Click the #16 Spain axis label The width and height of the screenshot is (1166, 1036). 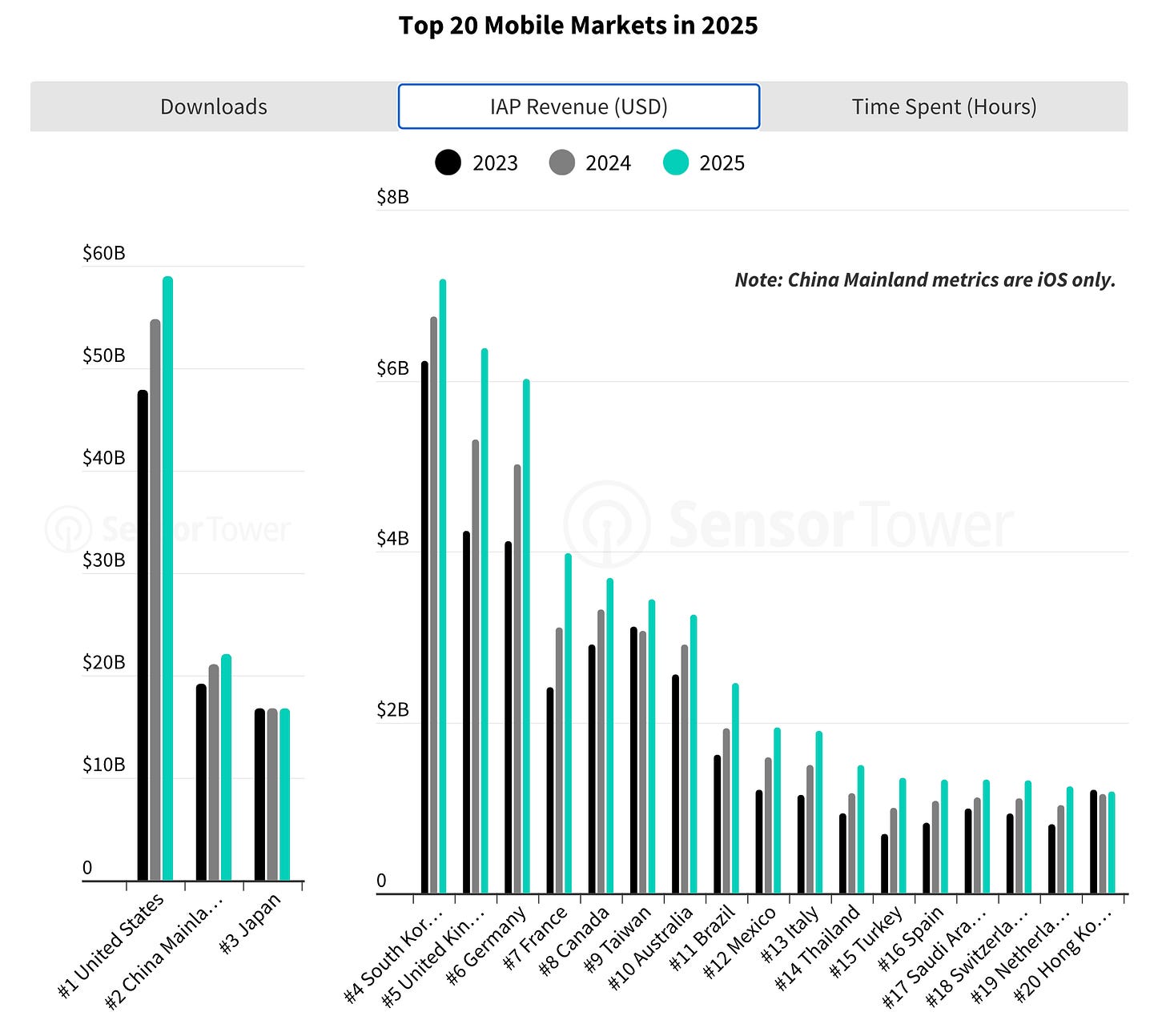coord(912,938)
